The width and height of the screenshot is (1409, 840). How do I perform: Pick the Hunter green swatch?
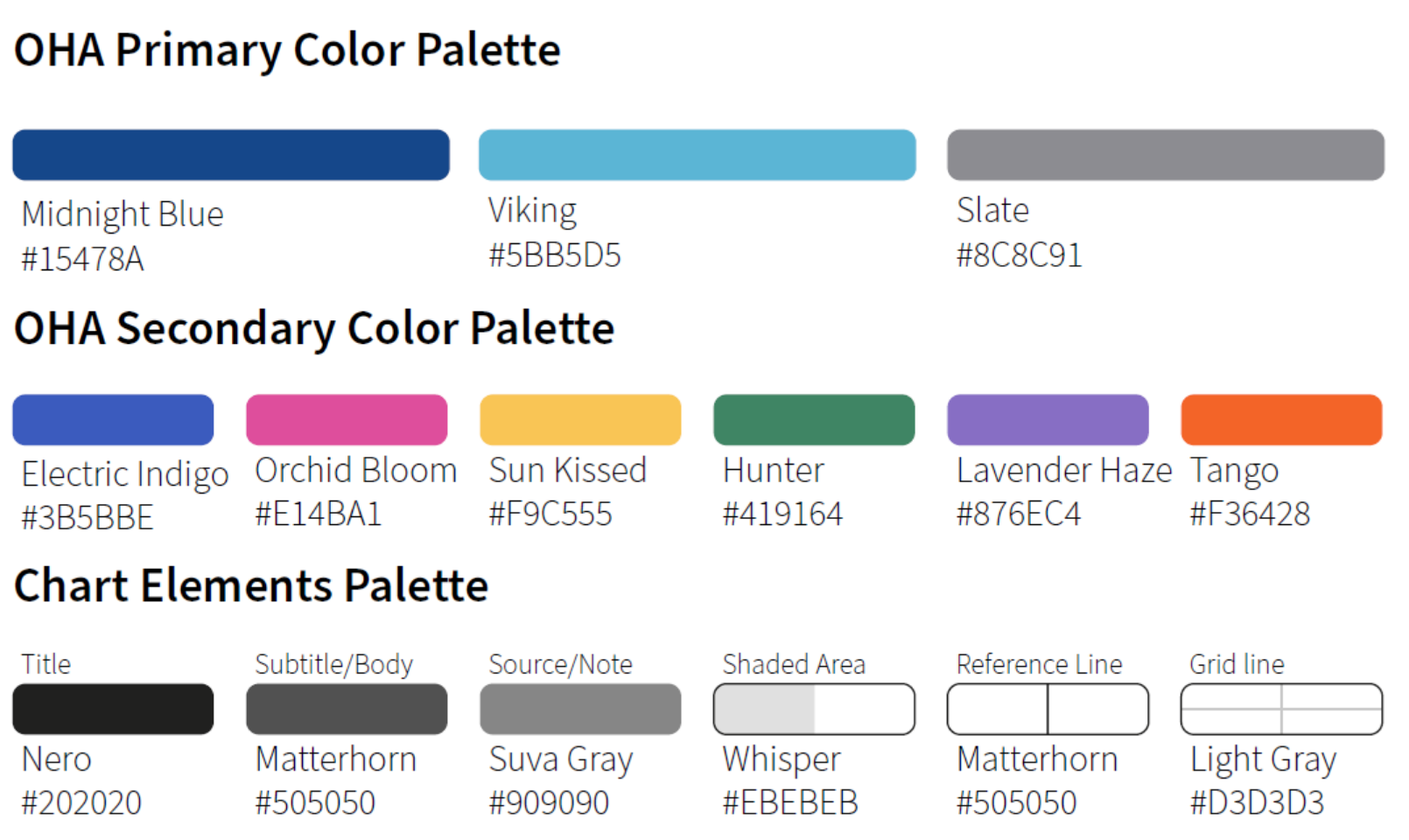[814, 420]
